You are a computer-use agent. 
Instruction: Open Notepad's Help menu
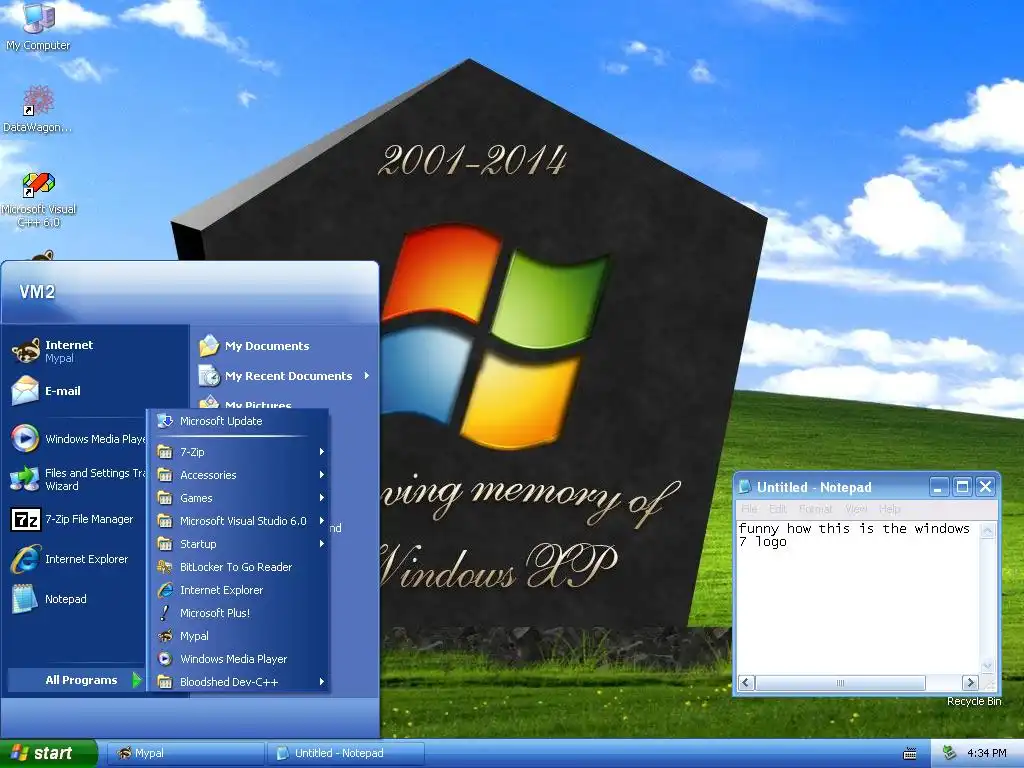tap(889, 509)
